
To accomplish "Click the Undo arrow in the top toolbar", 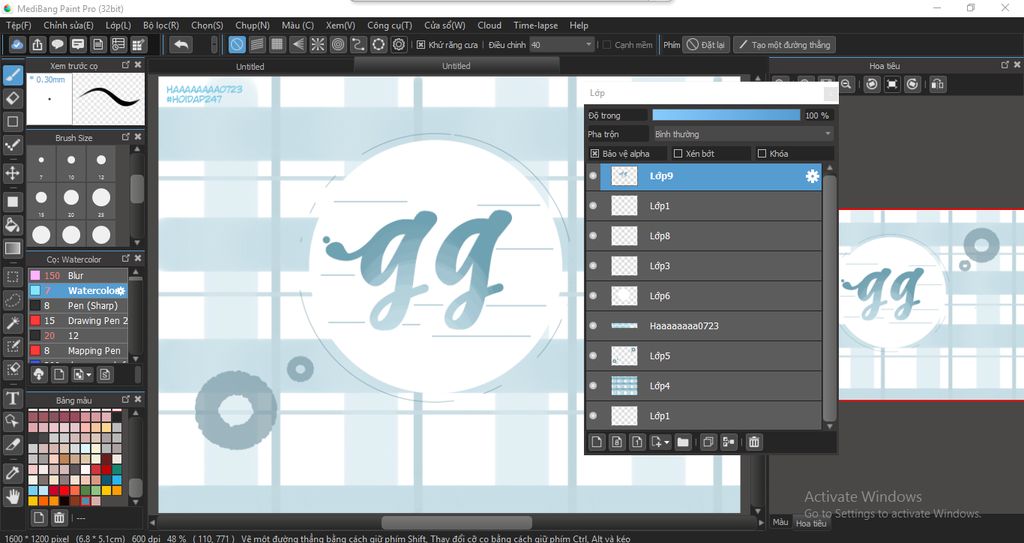I will click(x=181, y=44).
